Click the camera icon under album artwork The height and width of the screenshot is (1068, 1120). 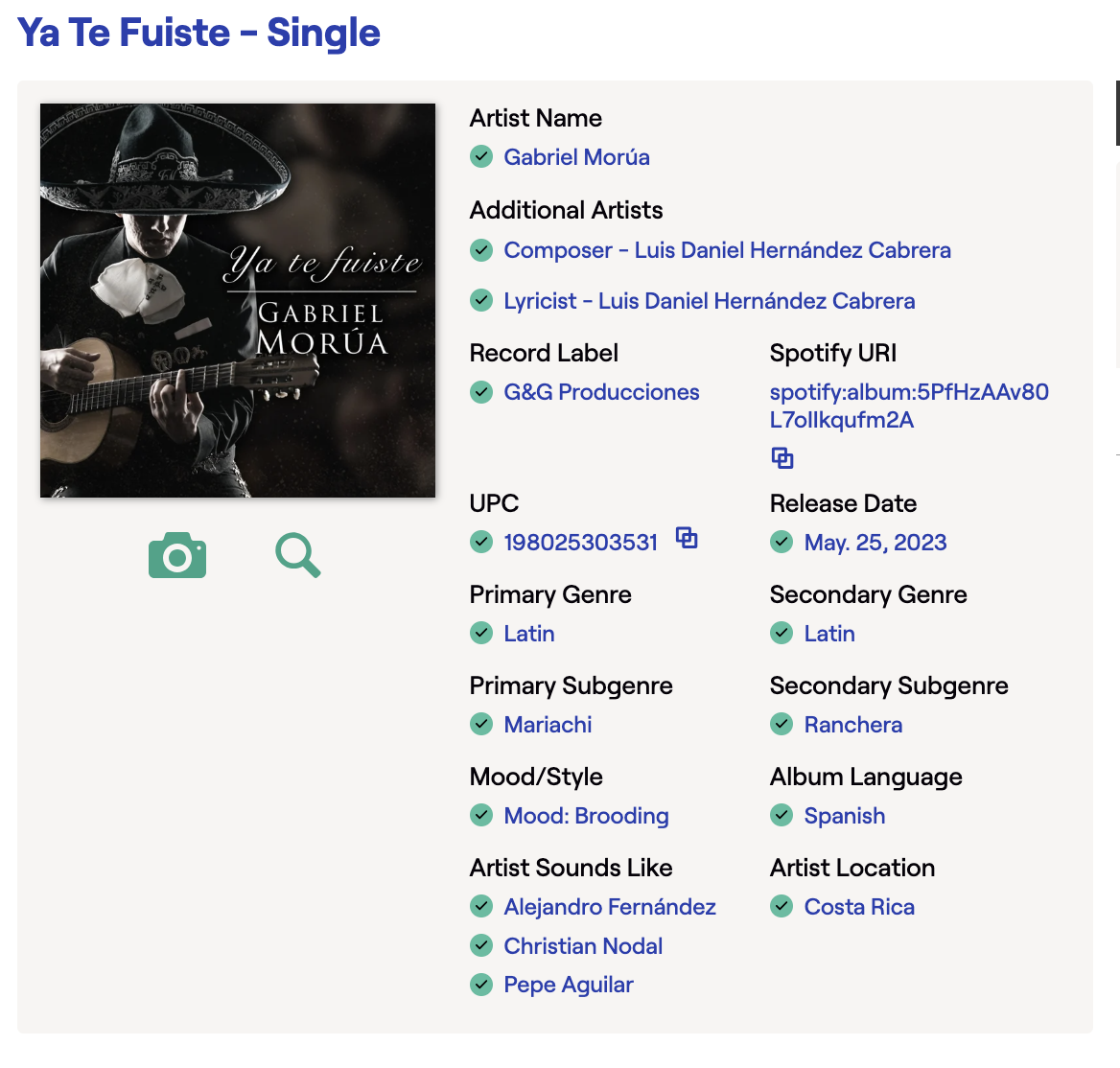point(177,555)
